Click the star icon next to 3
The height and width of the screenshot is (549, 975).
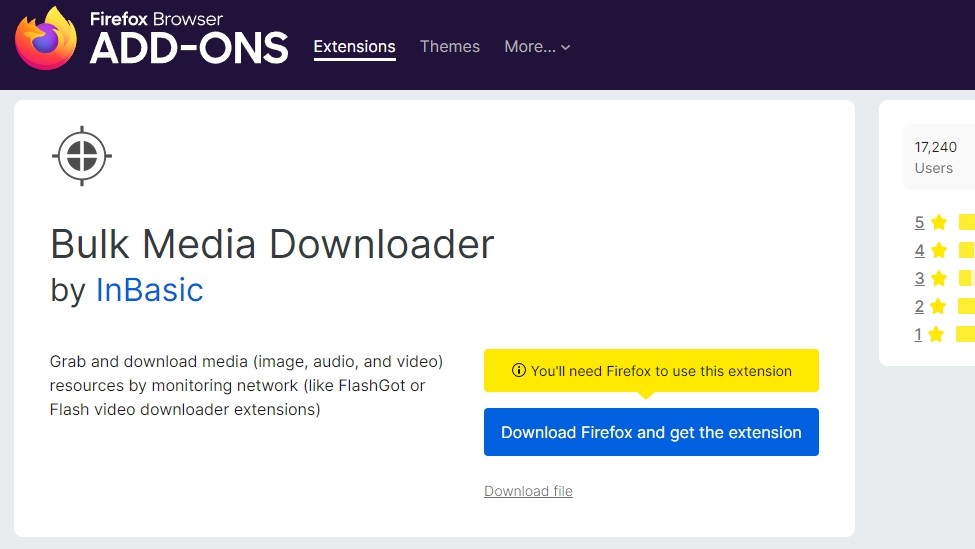tap(939, 278)
